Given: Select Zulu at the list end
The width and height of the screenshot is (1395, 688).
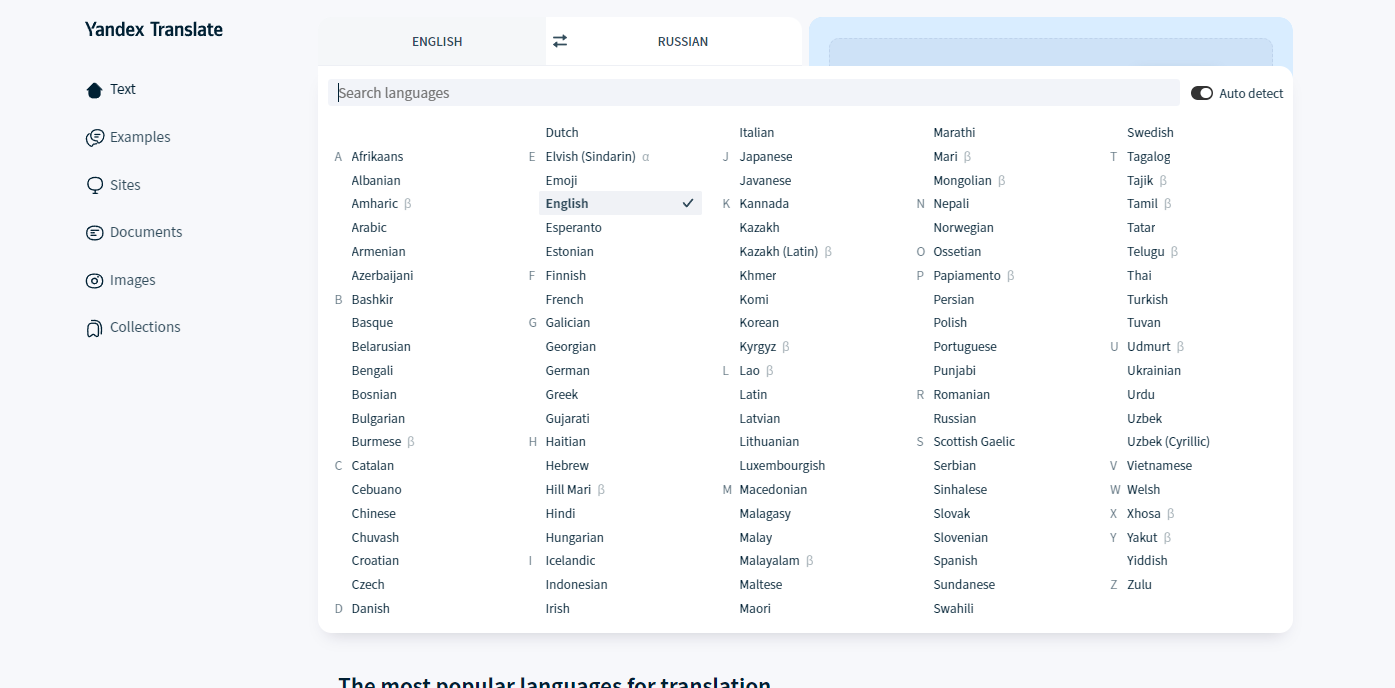Looking at the screenshot, I should coord(1139,585).
